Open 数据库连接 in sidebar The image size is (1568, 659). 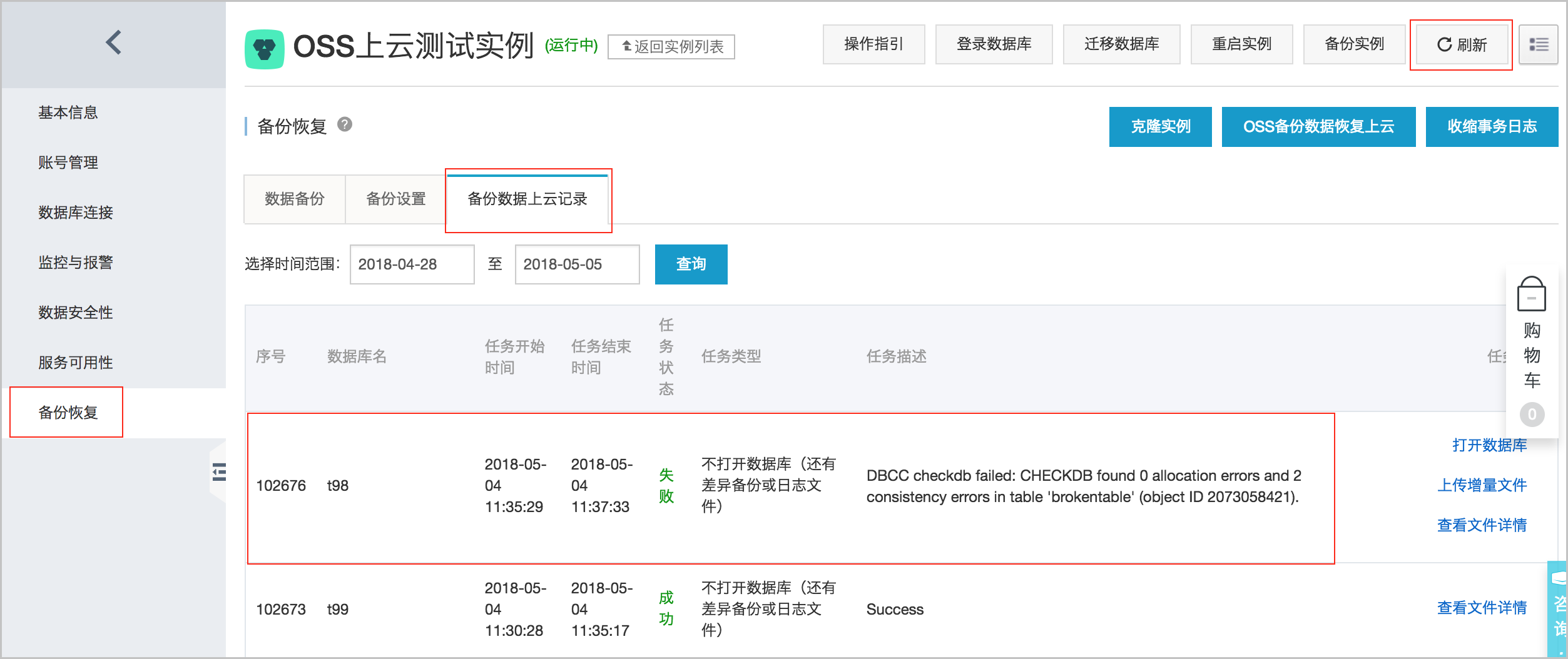(76, 213)
